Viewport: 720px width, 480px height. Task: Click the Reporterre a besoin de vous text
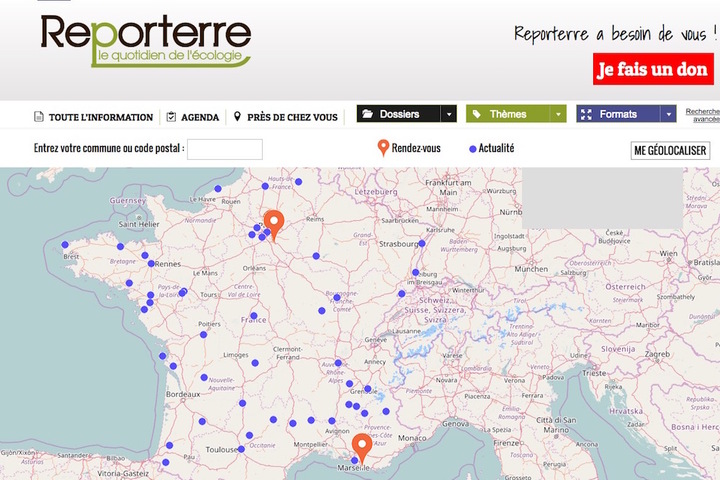point(615,34)
